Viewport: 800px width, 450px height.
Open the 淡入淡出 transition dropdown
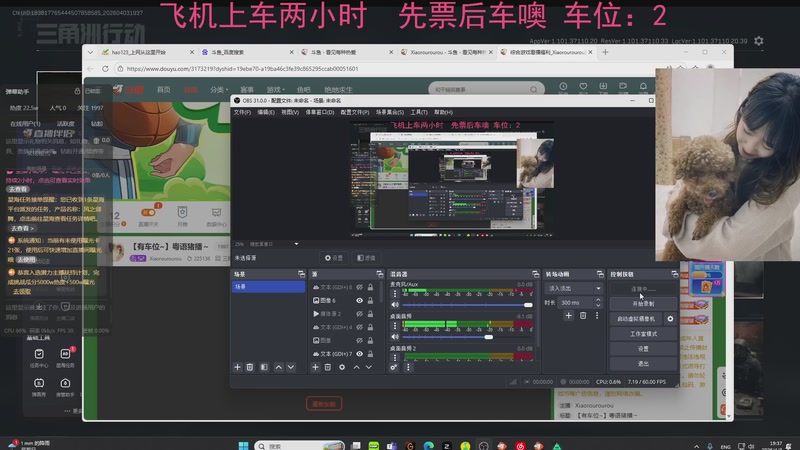pos(574,288)
